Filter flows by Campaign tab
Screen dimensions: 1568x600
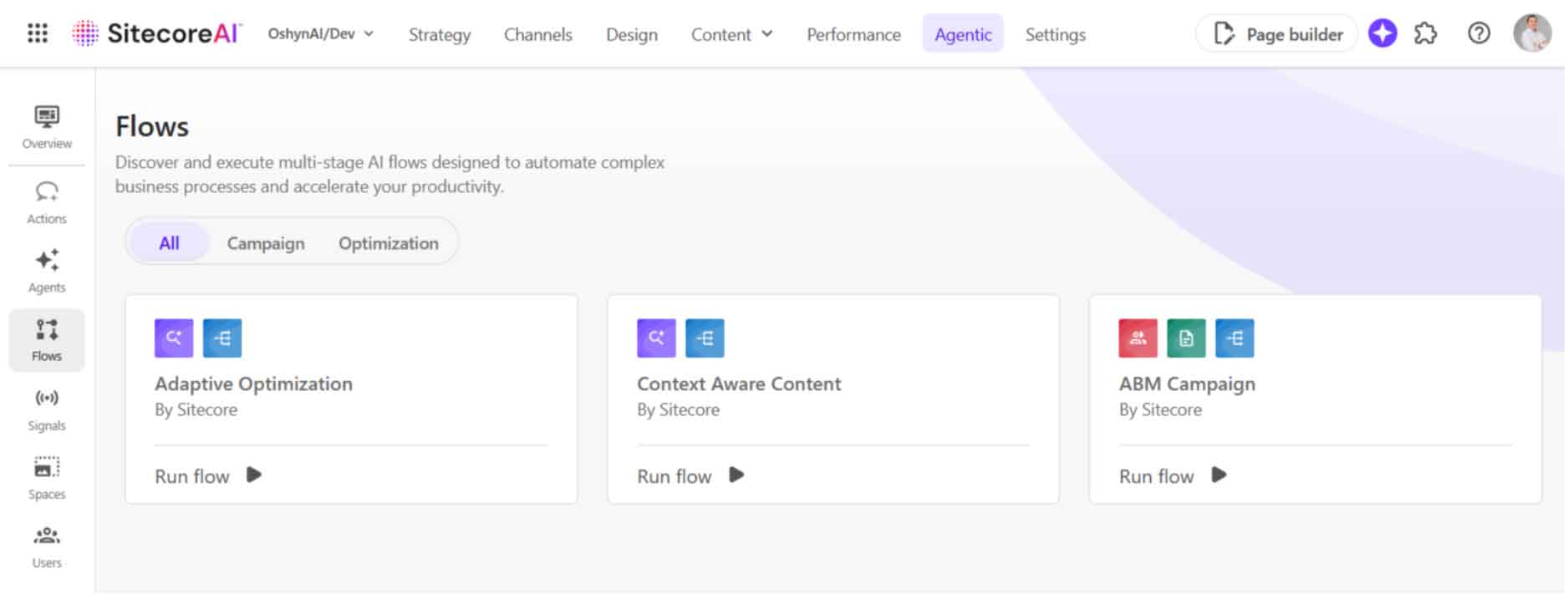[x=266, y=243]
